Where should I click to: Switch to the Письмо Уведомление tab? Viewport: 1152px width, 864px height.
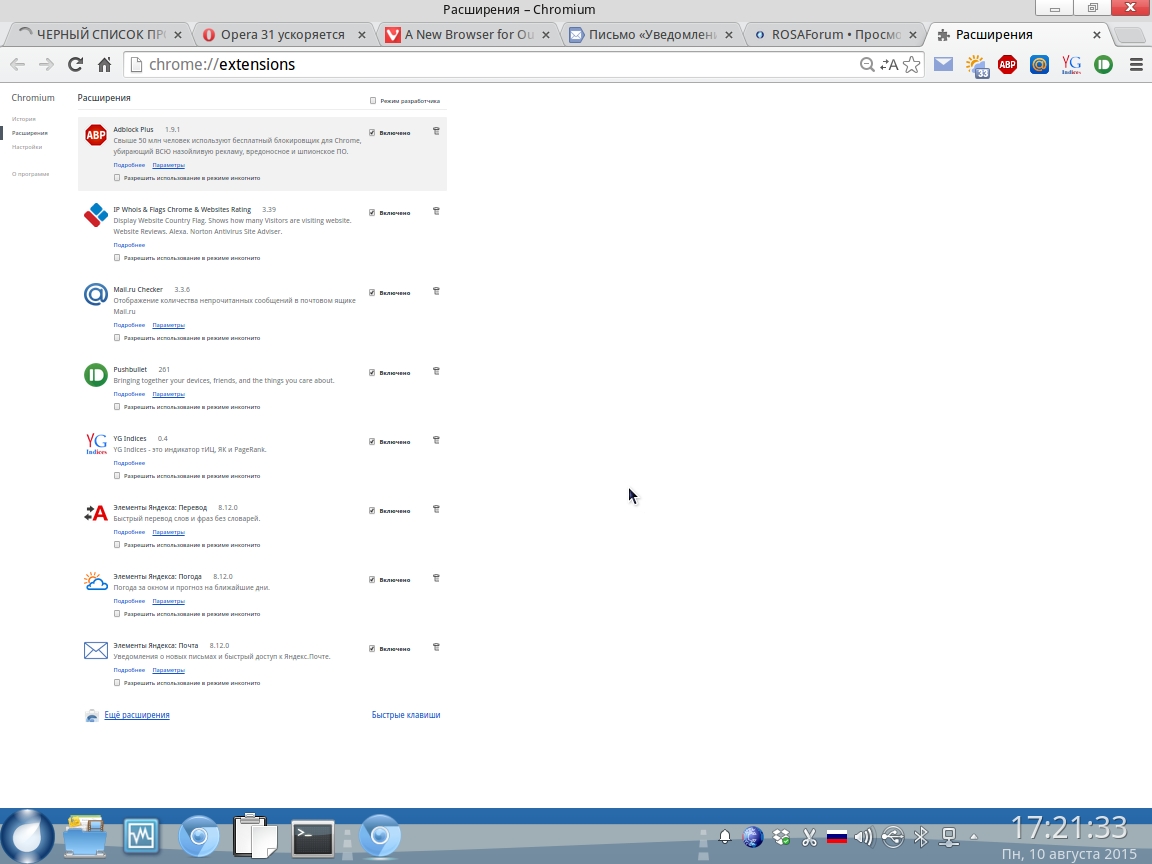(651, 35)
